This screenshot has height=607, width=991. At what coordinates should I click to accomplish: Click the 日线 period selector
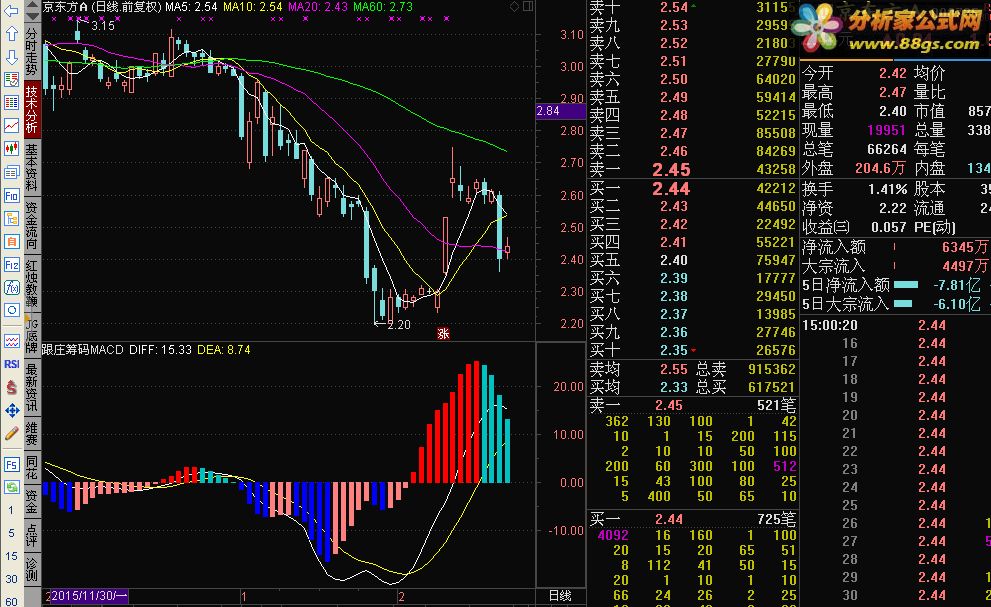[560, 596]
